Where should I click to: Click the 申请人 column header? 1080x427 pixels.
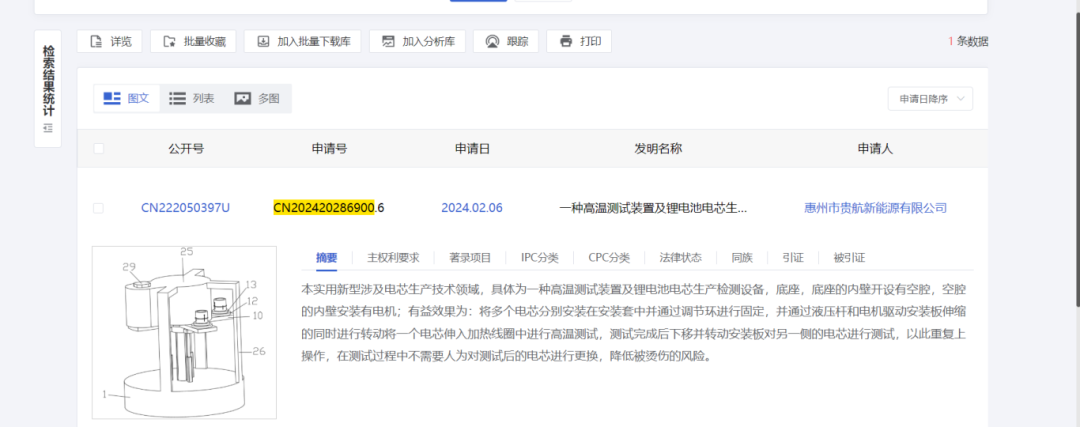coord(875,149)
